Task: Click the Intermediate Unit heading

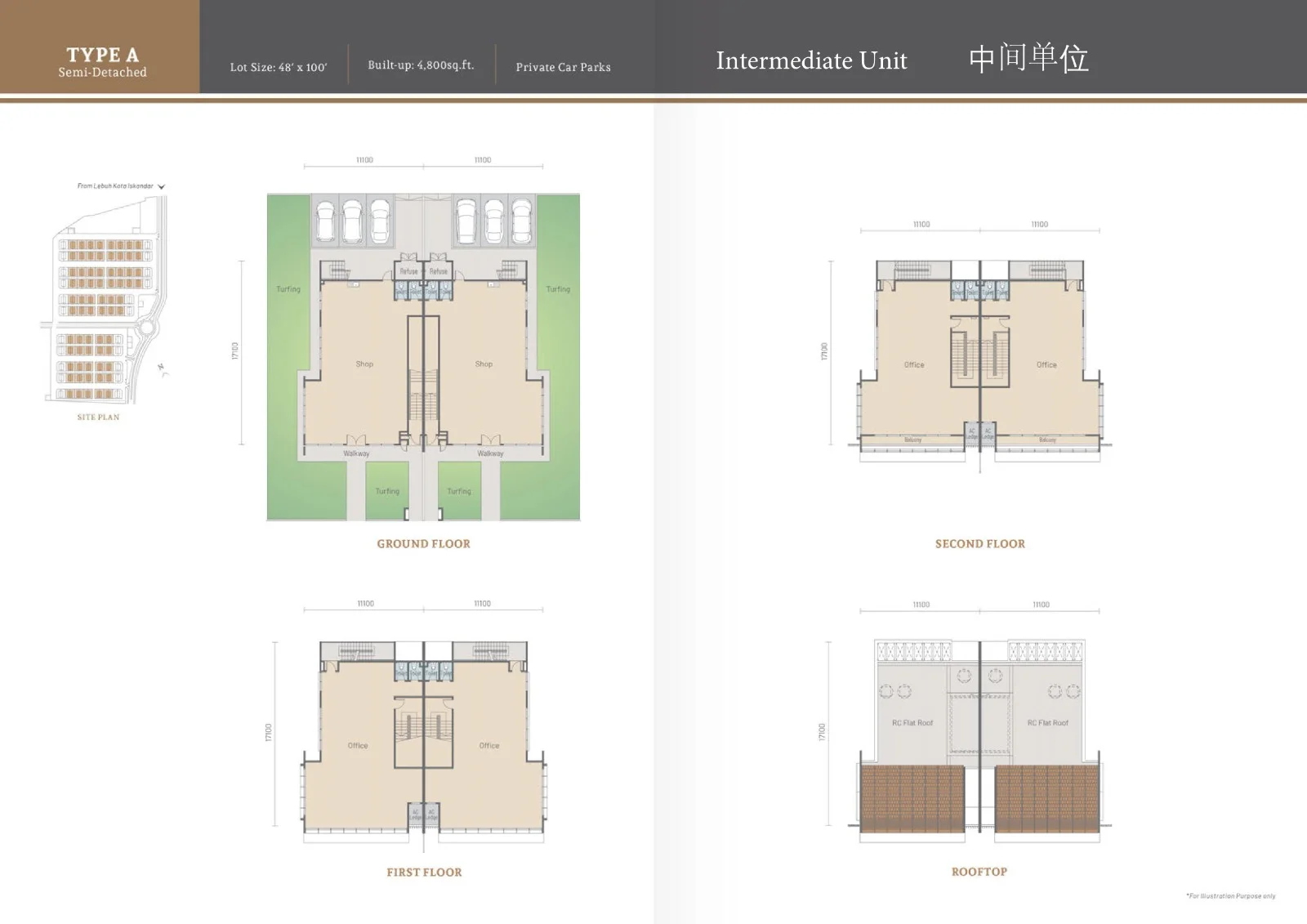Action: [811, 60]
